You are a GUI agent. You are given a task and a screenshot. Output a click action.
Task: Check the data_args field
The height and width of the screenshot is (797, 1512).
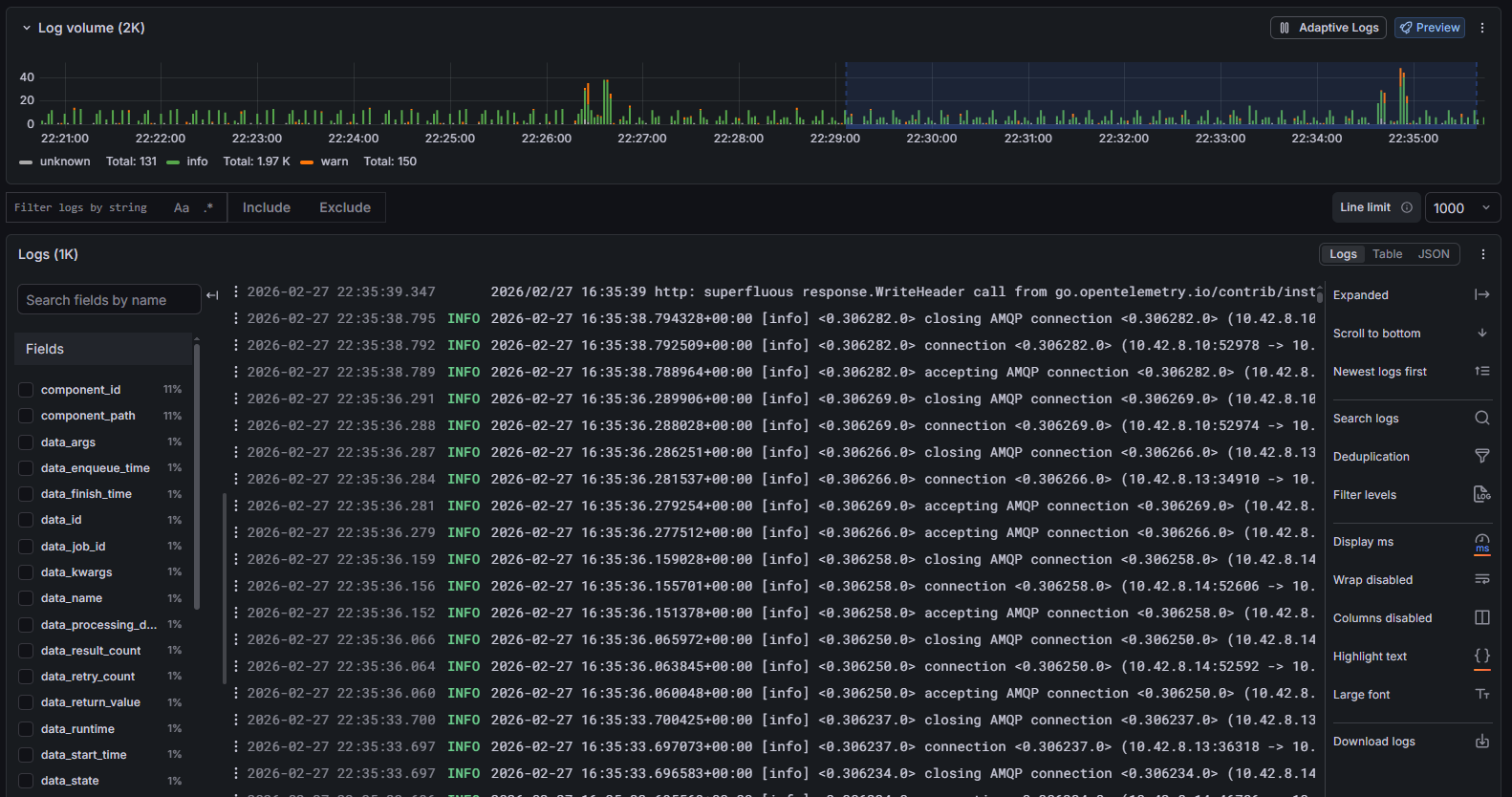26,442
